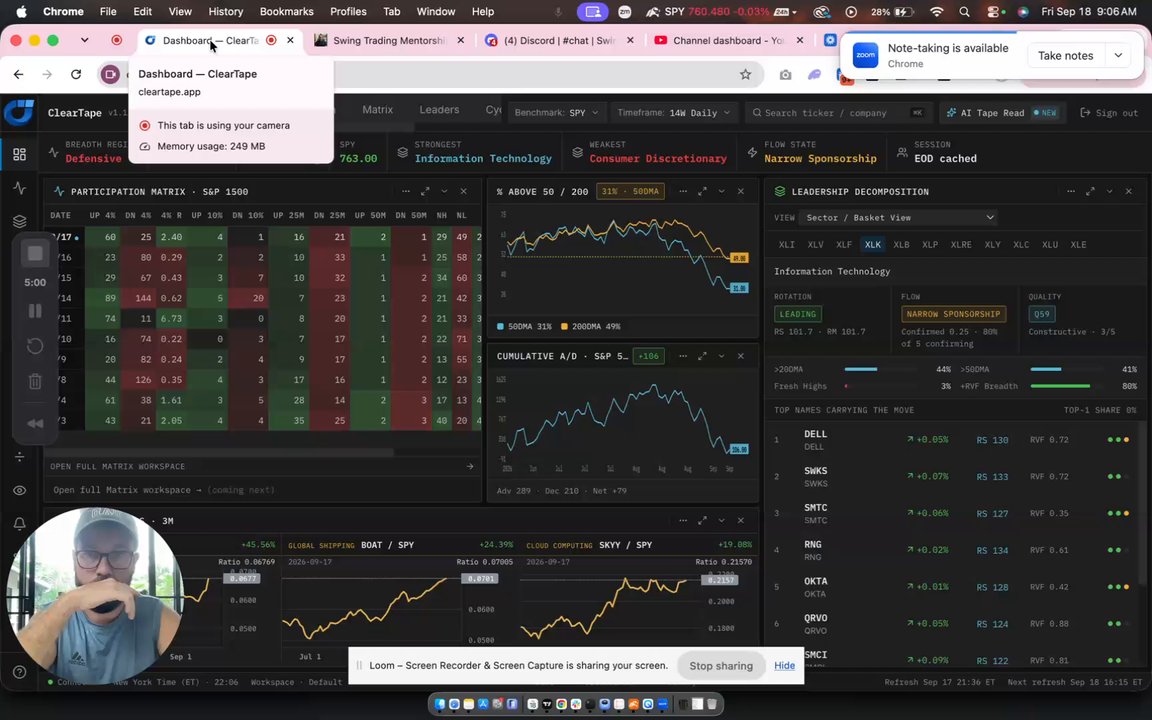
Task: Open the Benchmark SPY dropdown
Action: (x=557, y=112)
